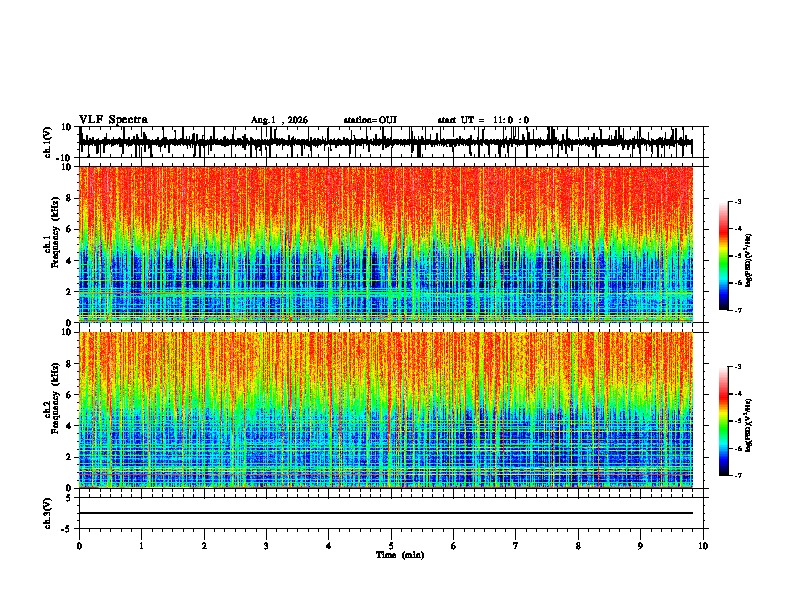The image size is (792, 612).
Task: Click the "3" tick on the time axis
Action: pos(266,546)
